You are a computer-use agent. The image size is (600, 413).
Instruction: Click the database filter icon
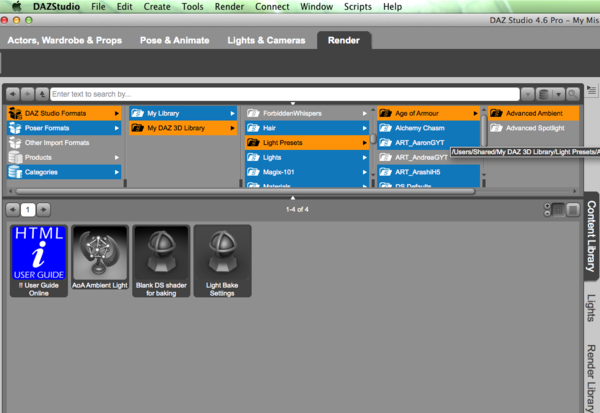point(544,94)
